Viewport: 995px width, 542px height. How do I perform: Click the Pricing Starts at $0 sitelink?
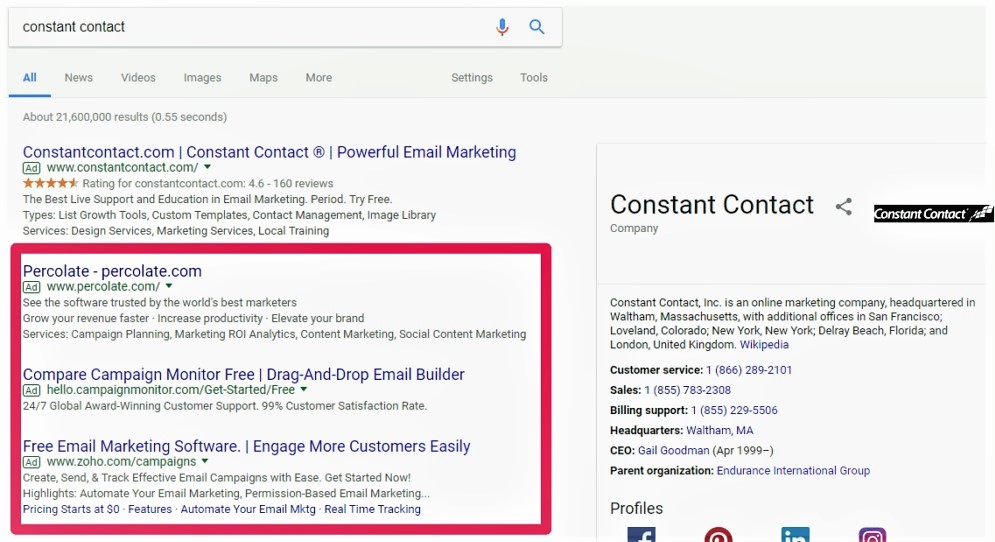(x=71, y=509)
